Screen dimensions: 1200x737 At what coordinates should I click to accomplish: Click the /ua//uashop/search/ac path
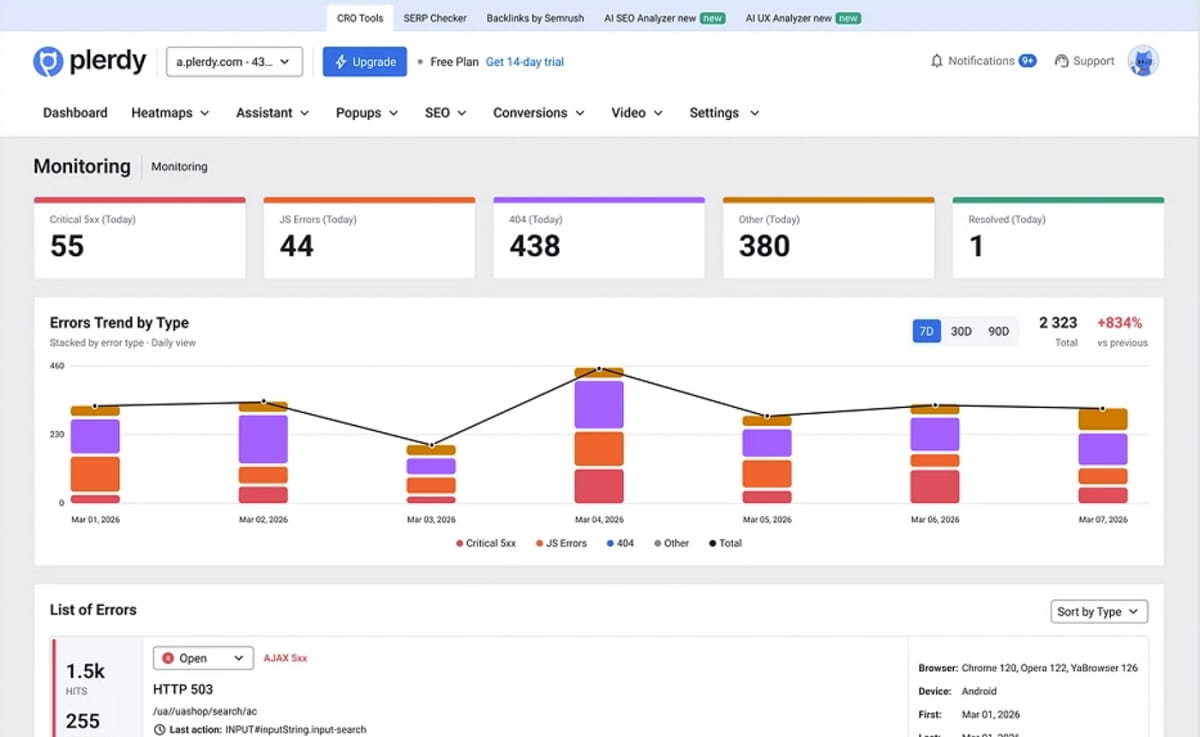click(203, 711)
